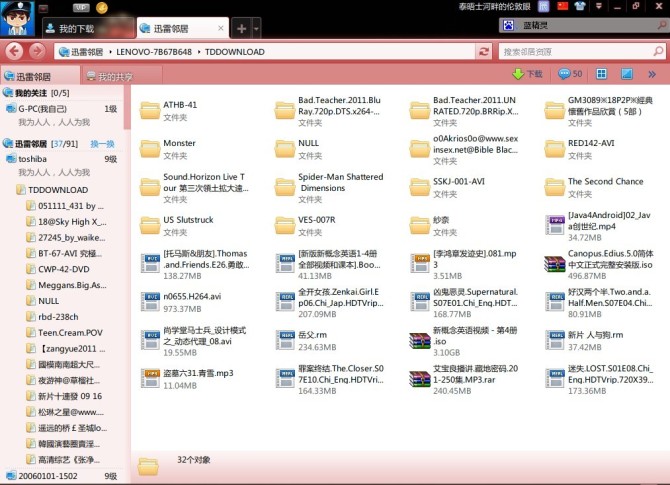Click the blue picture view icon
Viewport: 670px width, 485px height.
pyautogui.click(x=626, y=74)
